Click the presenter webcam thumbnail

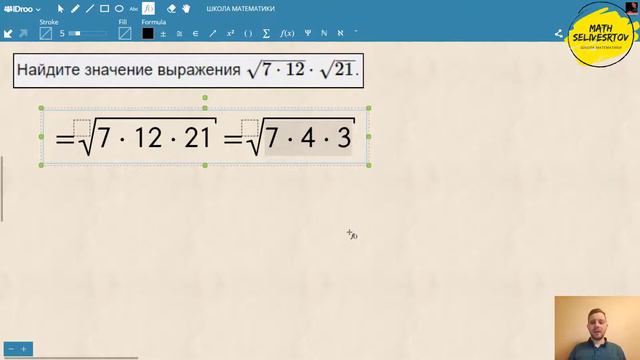pyautogui.click(x=597, y=328)
